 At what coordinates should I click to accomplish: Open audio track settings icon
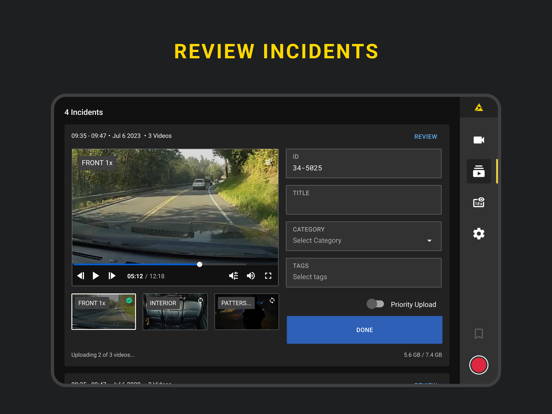coord(233,276)
